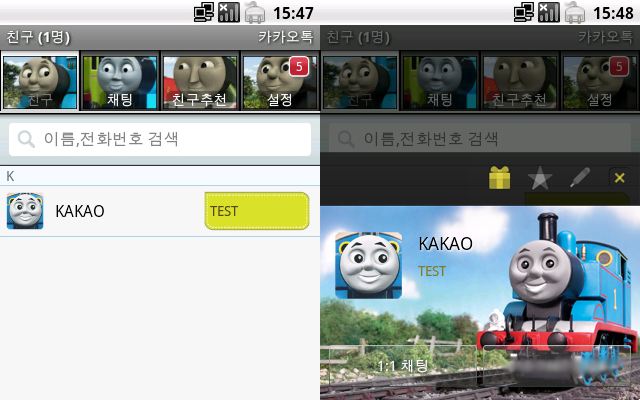Switch to the bright, undimmed 채팅 tab

[120, 82]
